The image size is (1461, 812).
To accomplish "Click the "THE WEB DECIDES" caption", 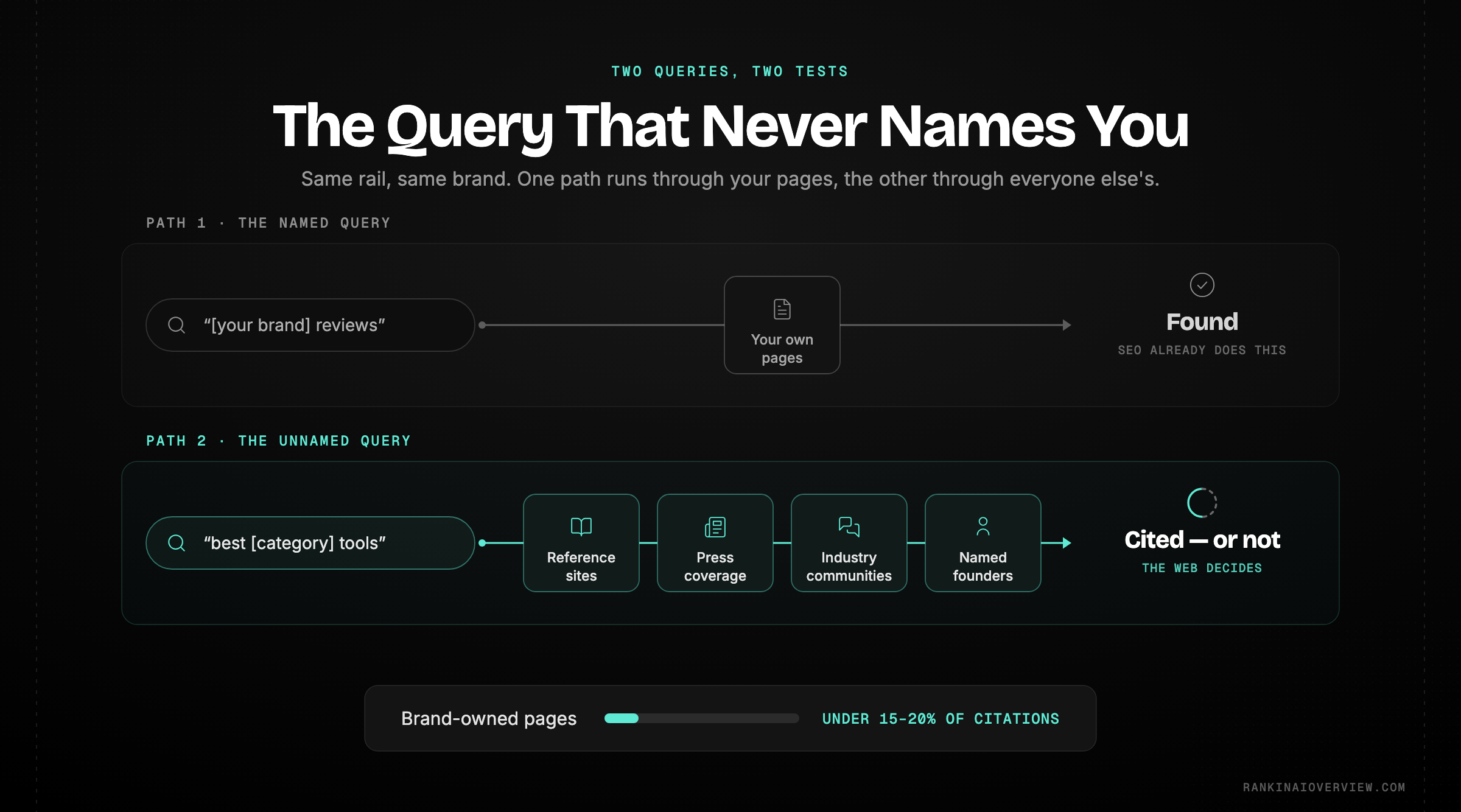I will pos(1202,568).
